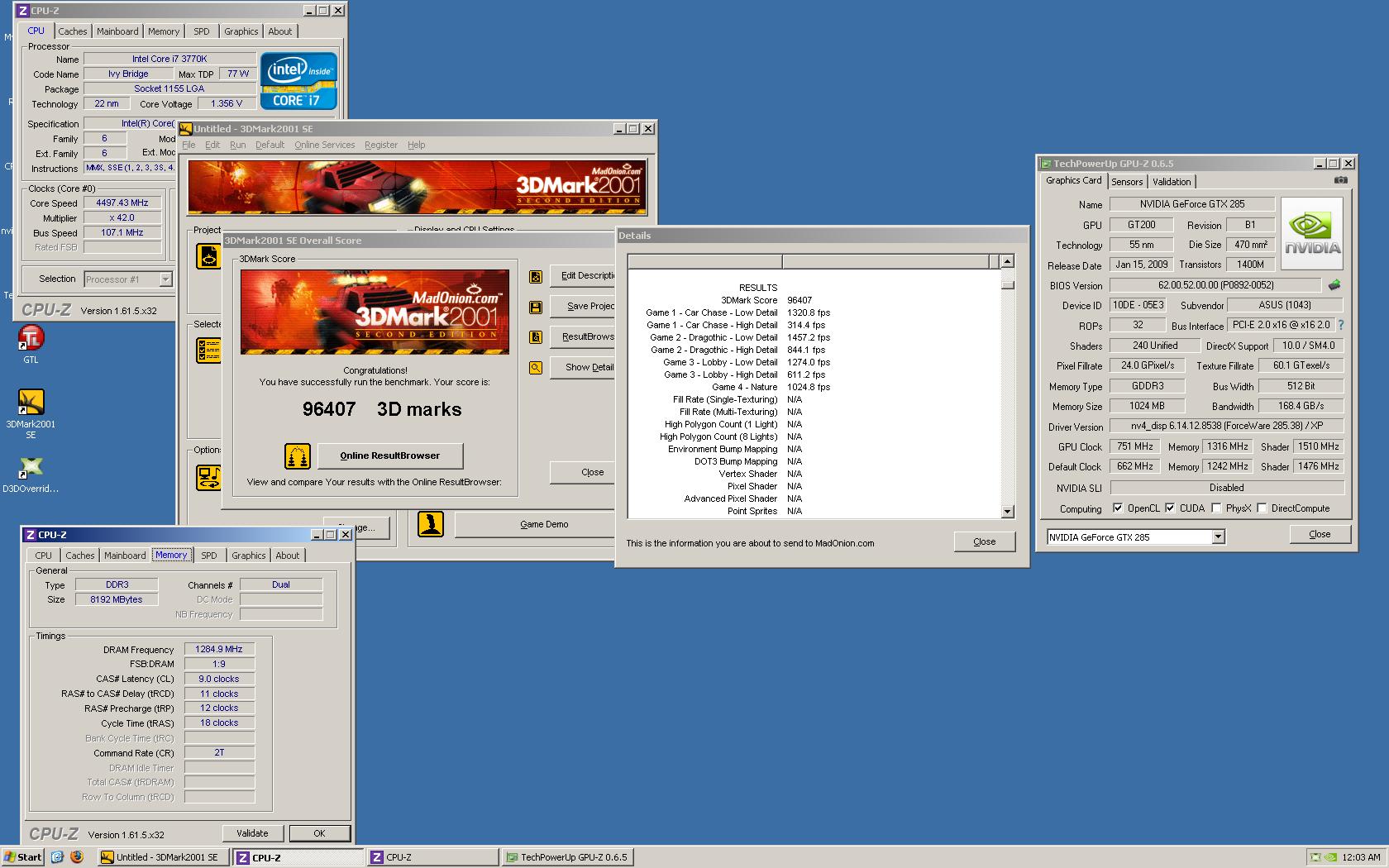Open D3DOverrider desktop shortcut icon
Viewport: 1389px width, 868px height.
31,466
